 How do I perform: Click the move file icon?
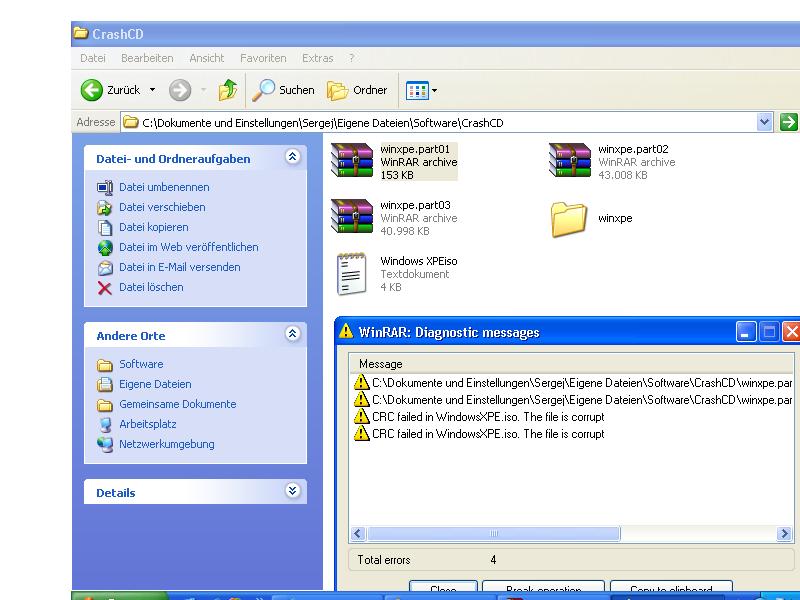pos(105,208)
